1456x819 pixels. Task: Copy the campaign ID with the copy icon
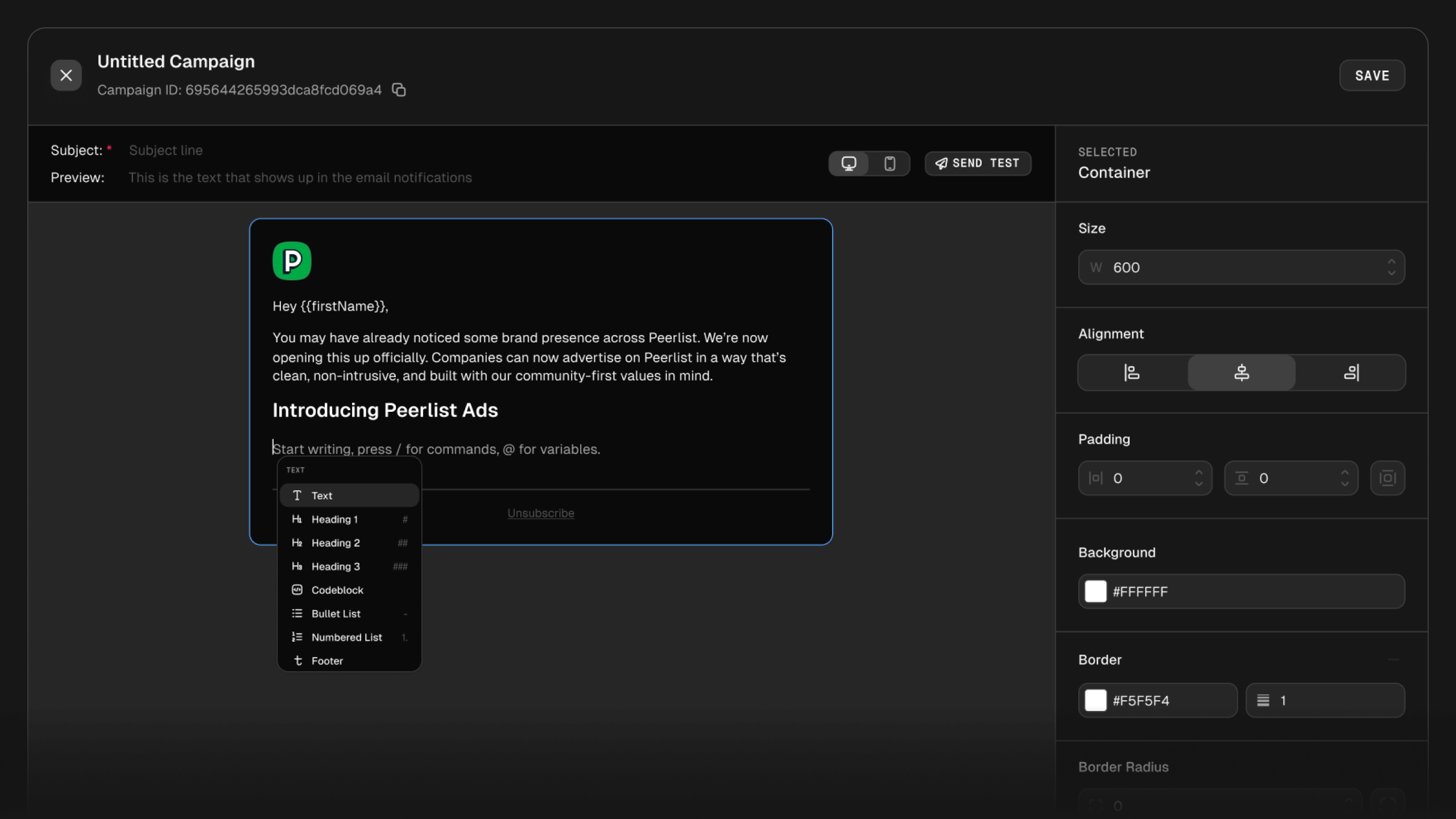point(399,90)
